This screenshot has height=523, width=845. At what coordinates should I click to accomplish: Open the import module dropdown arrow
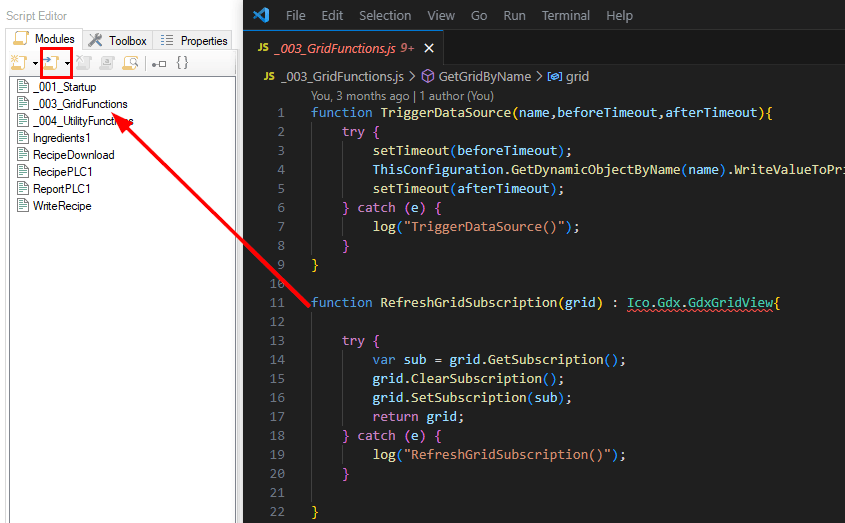pos(67,64)
